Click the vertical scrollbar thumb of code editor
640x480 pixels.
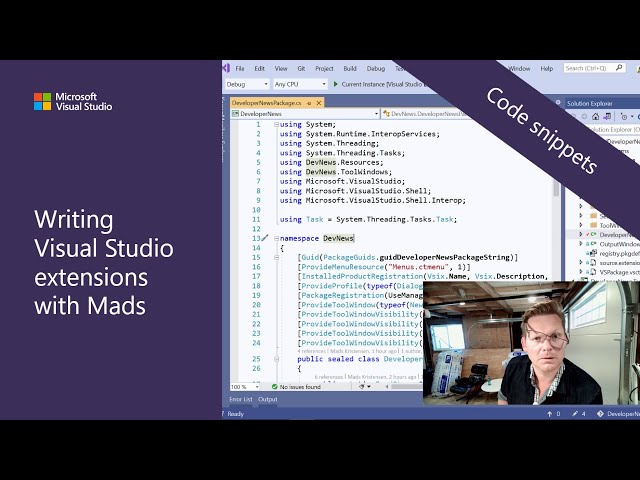point(556,189)
